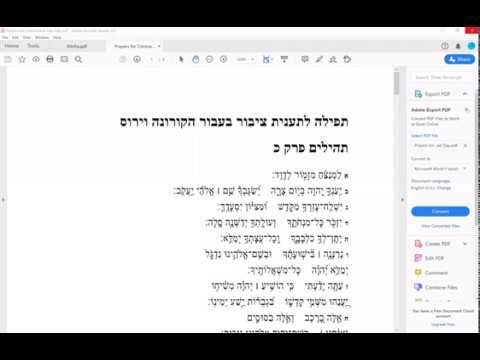Click the rotate undo icon
The height and width of the screenshot is (360, 480).
[347, 60]
